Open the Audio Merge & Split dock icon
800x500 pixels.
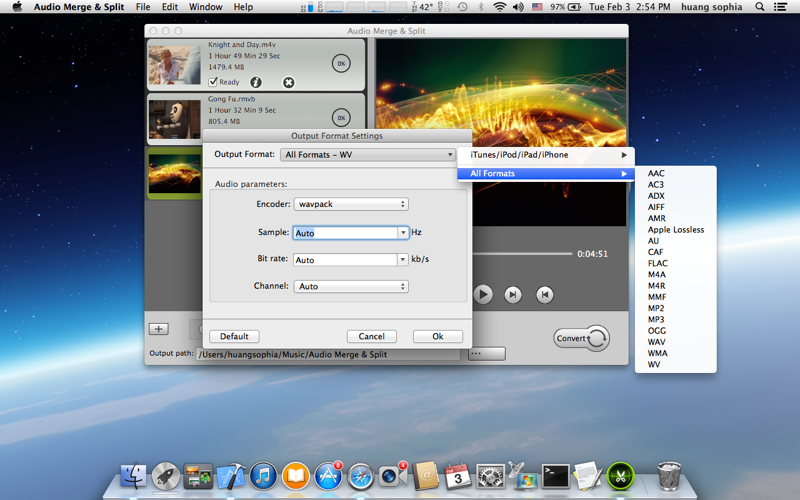[620, 476]
